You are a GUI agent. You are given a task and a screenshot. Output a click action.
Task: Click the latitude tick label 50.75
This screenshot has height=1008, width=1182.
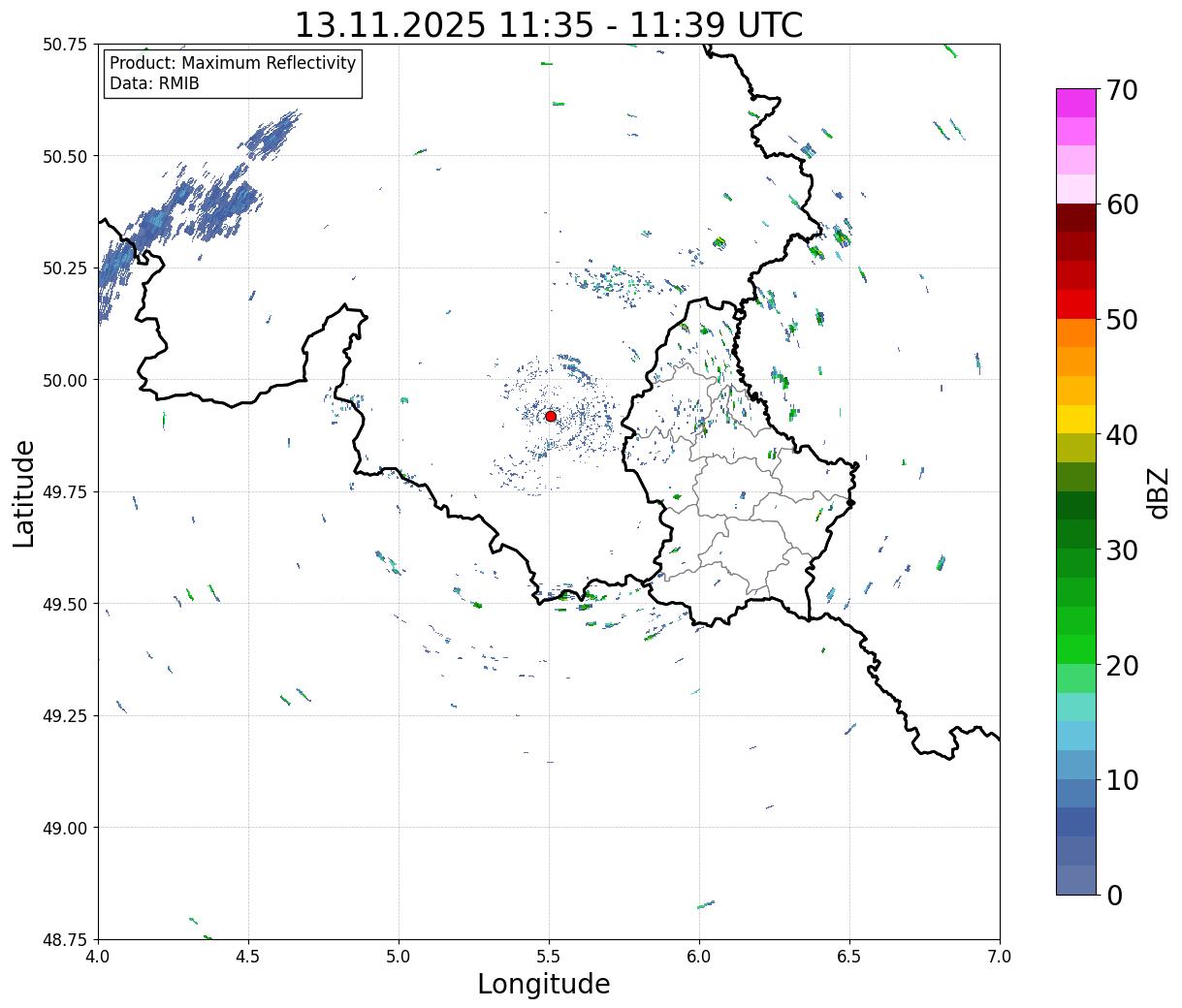click(x=65, y=45)
